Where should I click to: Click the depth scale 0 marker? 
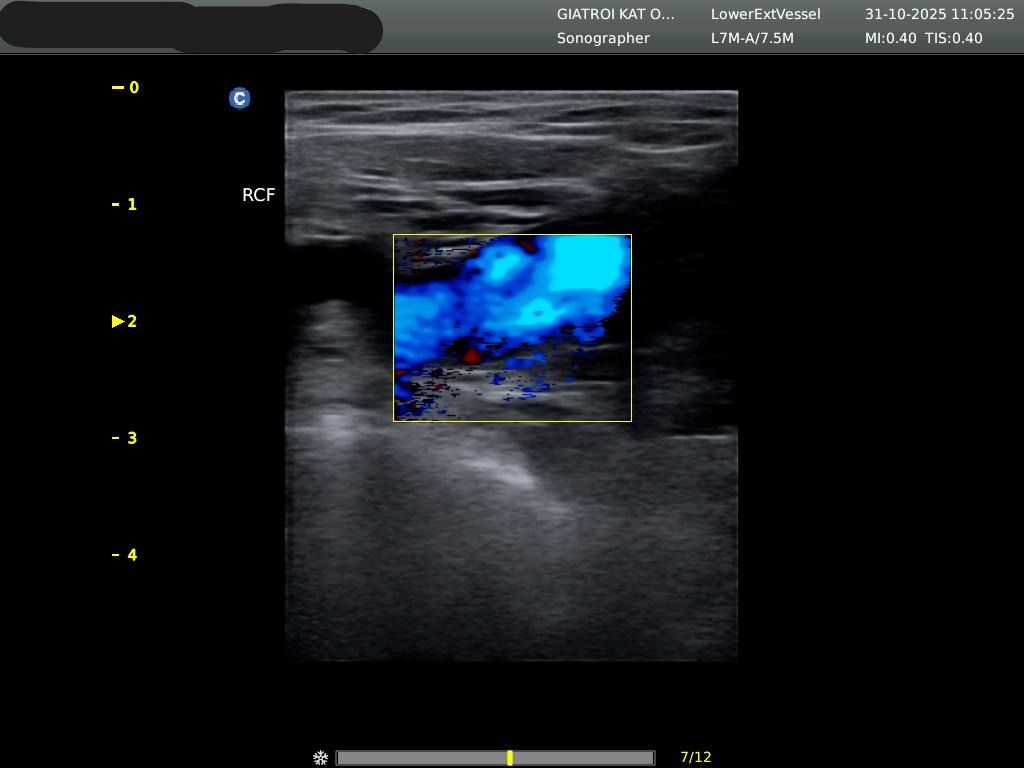[x=126, y=88]
